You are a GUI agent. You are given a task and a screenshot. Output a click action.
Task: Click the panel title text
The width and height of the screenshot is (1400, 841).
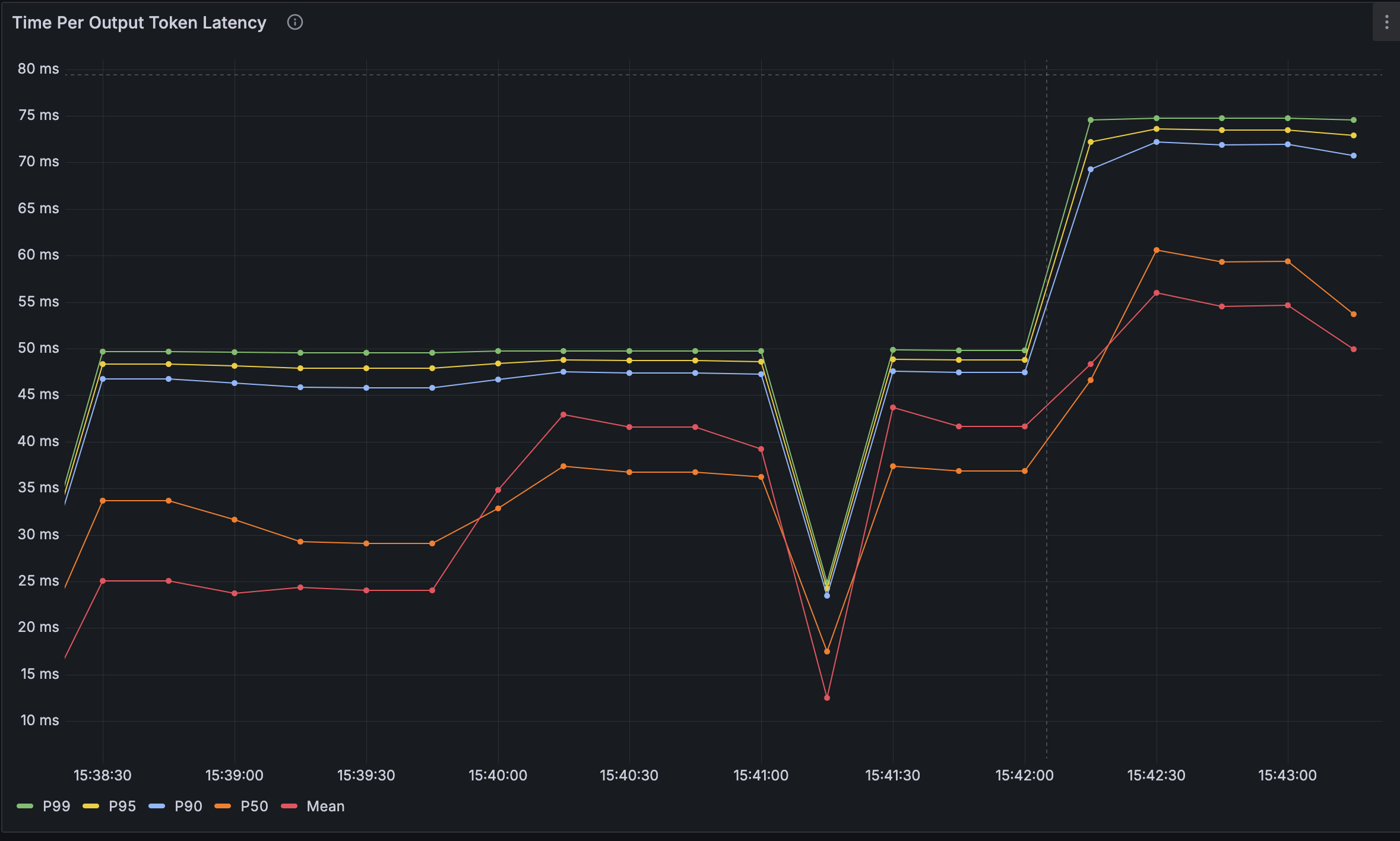139,23
